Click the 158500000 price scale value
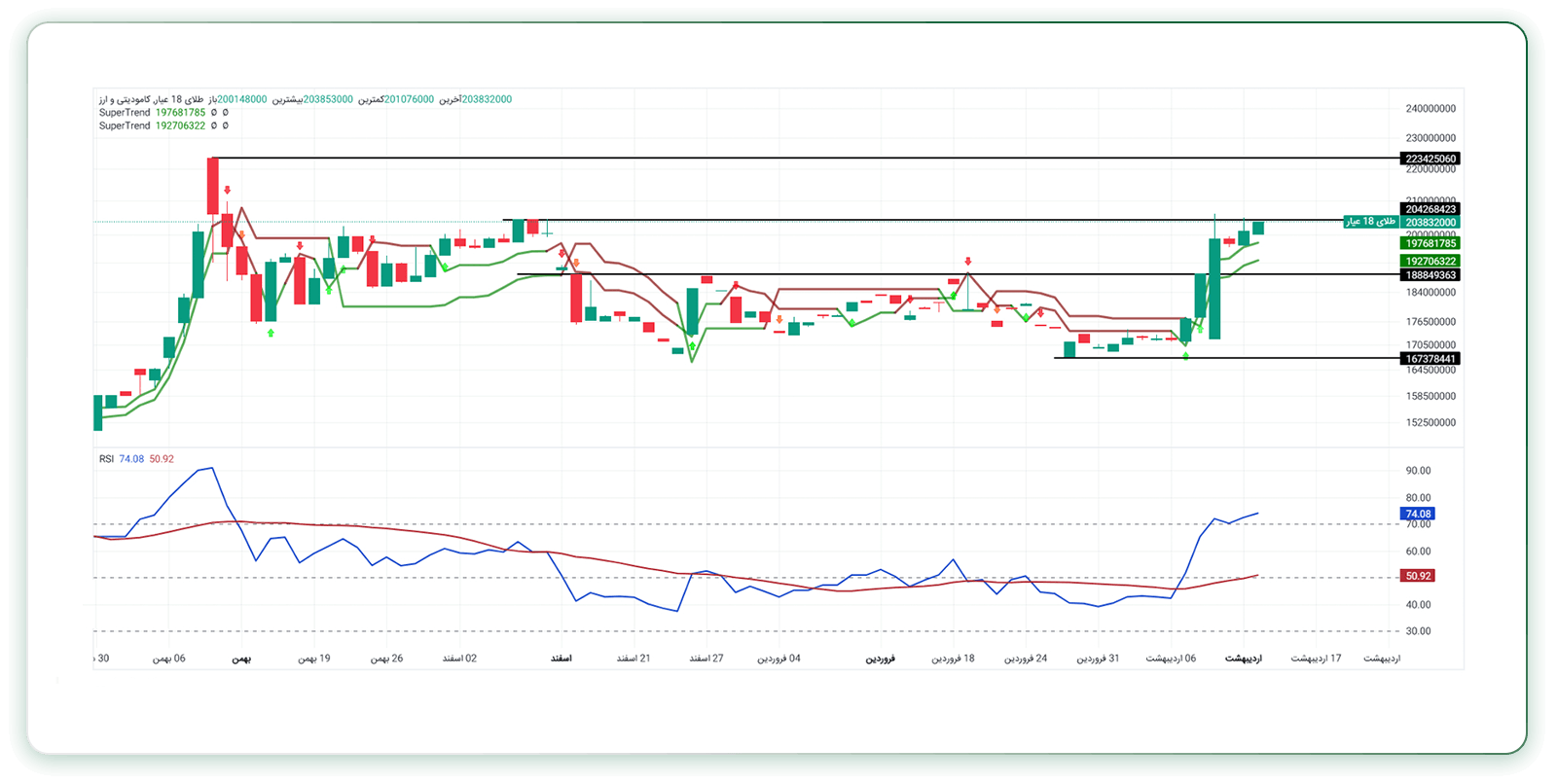 (x=1430, y=397)
